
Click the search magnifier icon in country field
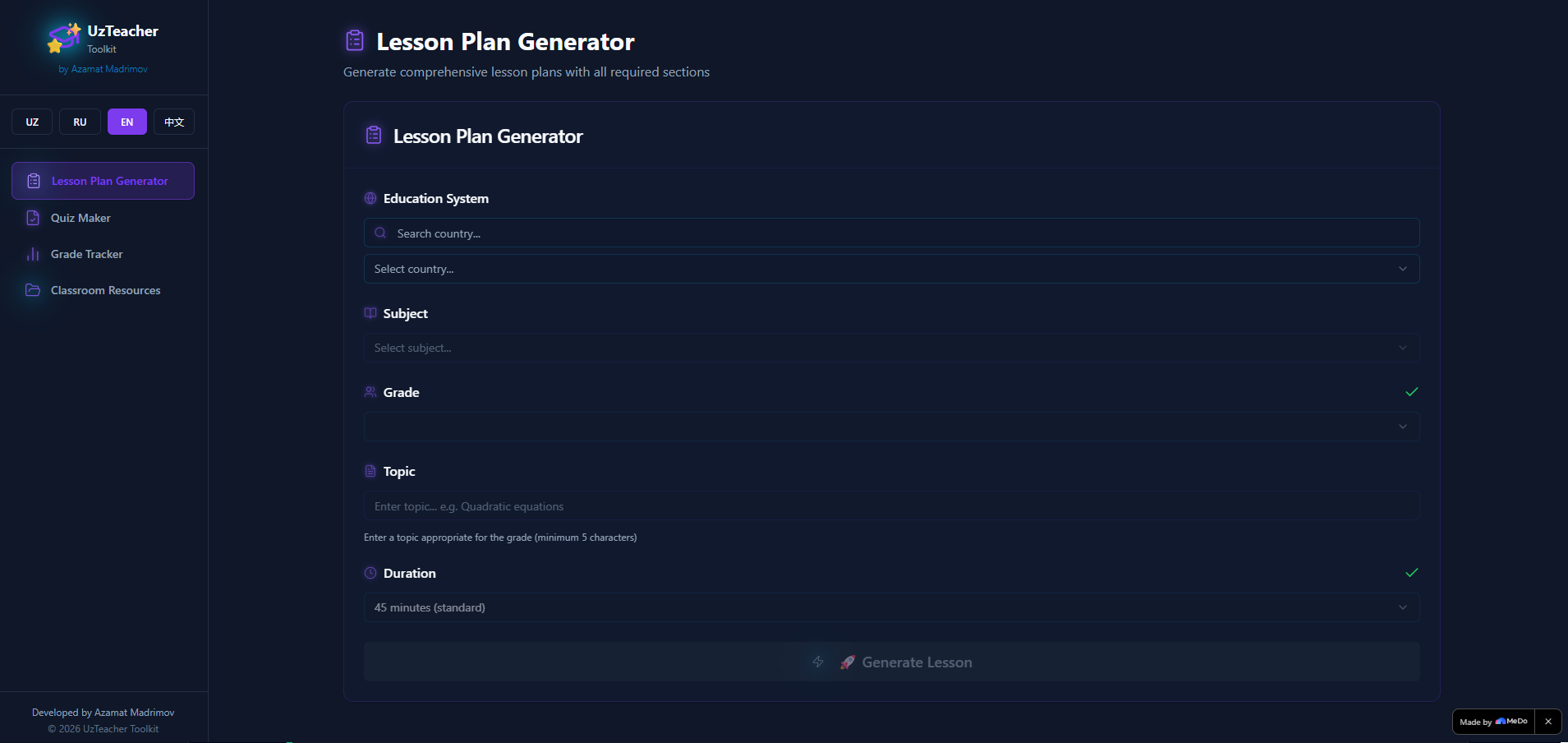[380, 233]
